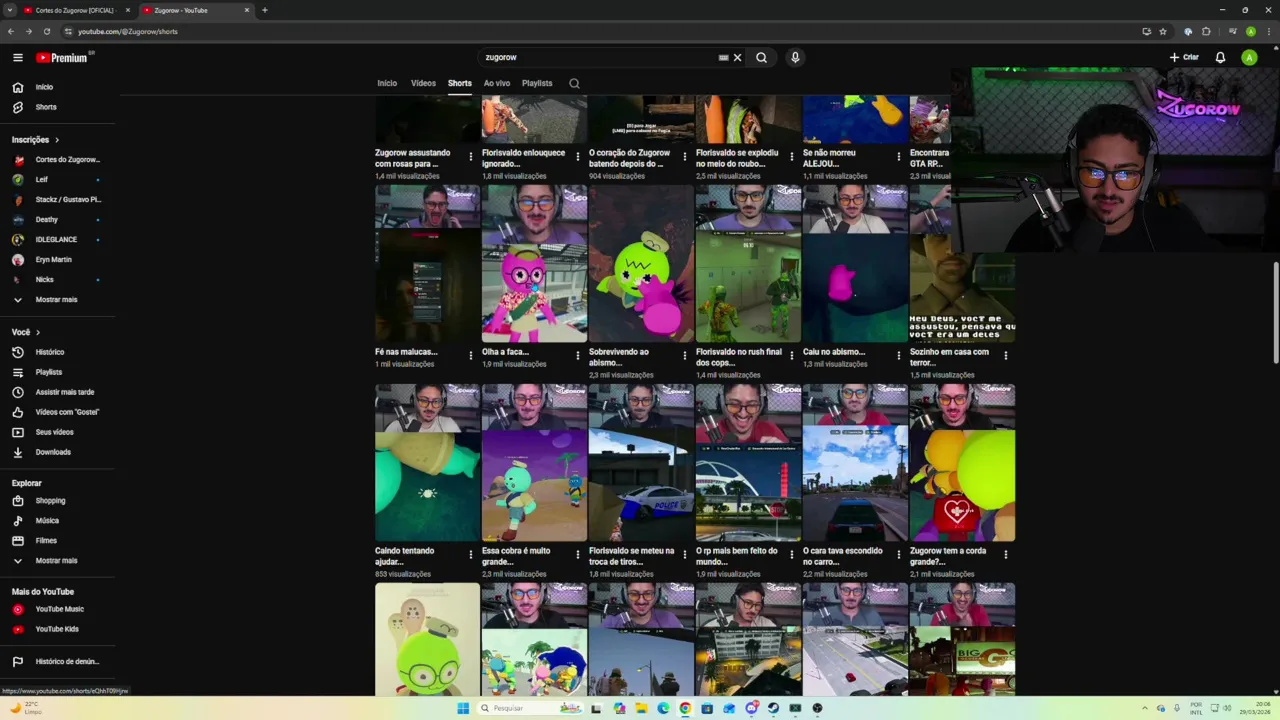Clear the search box text
This screenshot has width=1280, height=720.
tap(738, 57)
